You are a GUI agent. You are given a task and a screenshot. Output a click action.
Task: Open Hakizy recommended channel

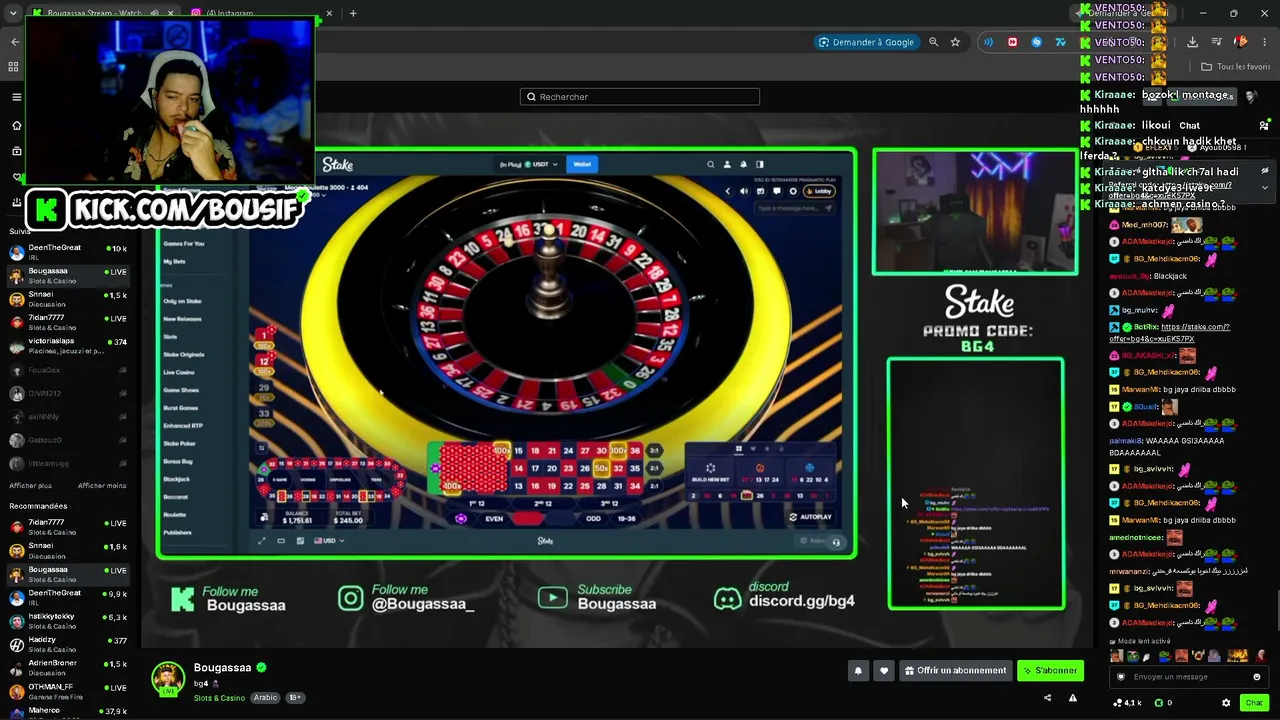(x=67, y=644)
